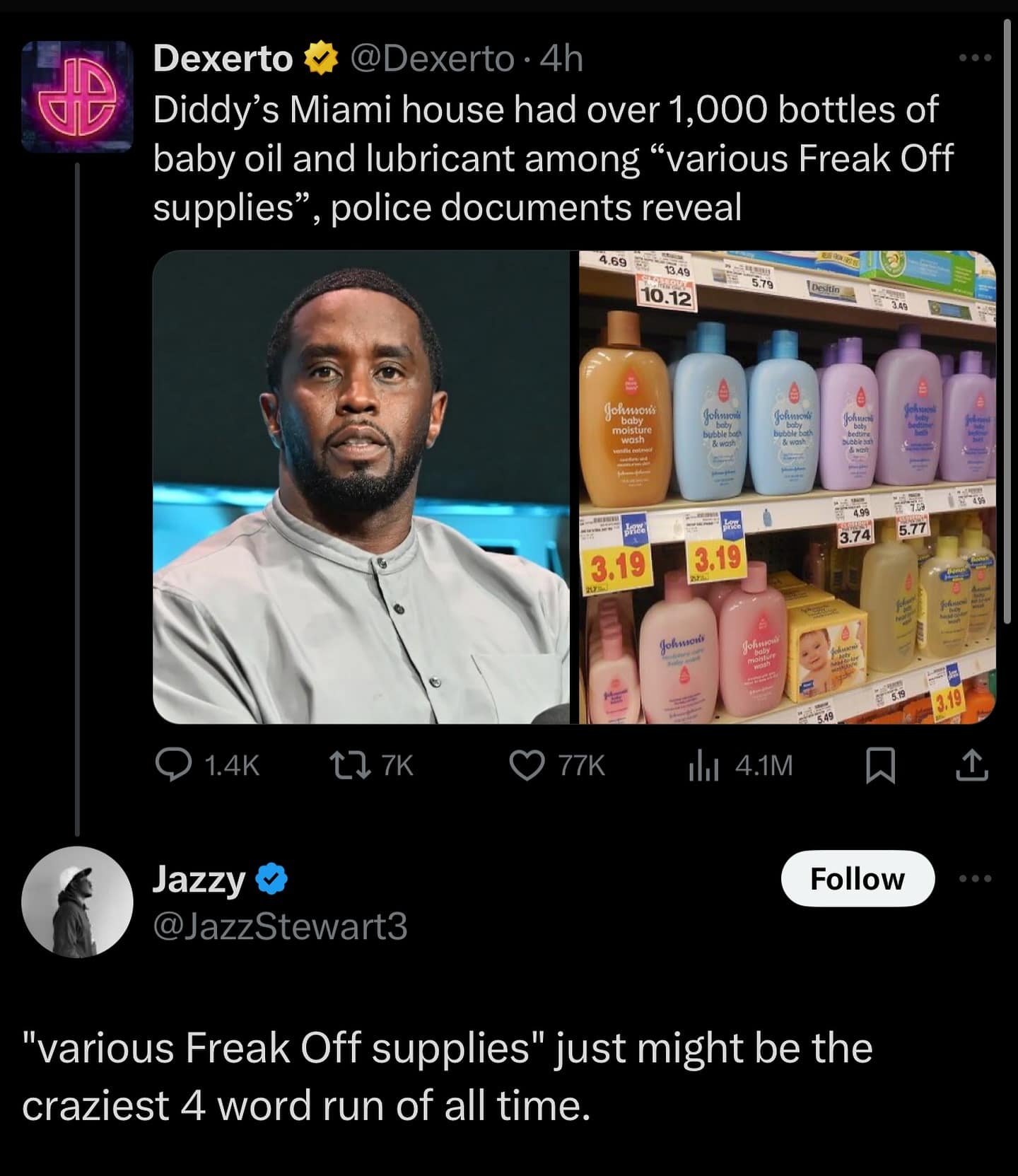Click the scrollbar on the right edge

tap(1007, 318)
